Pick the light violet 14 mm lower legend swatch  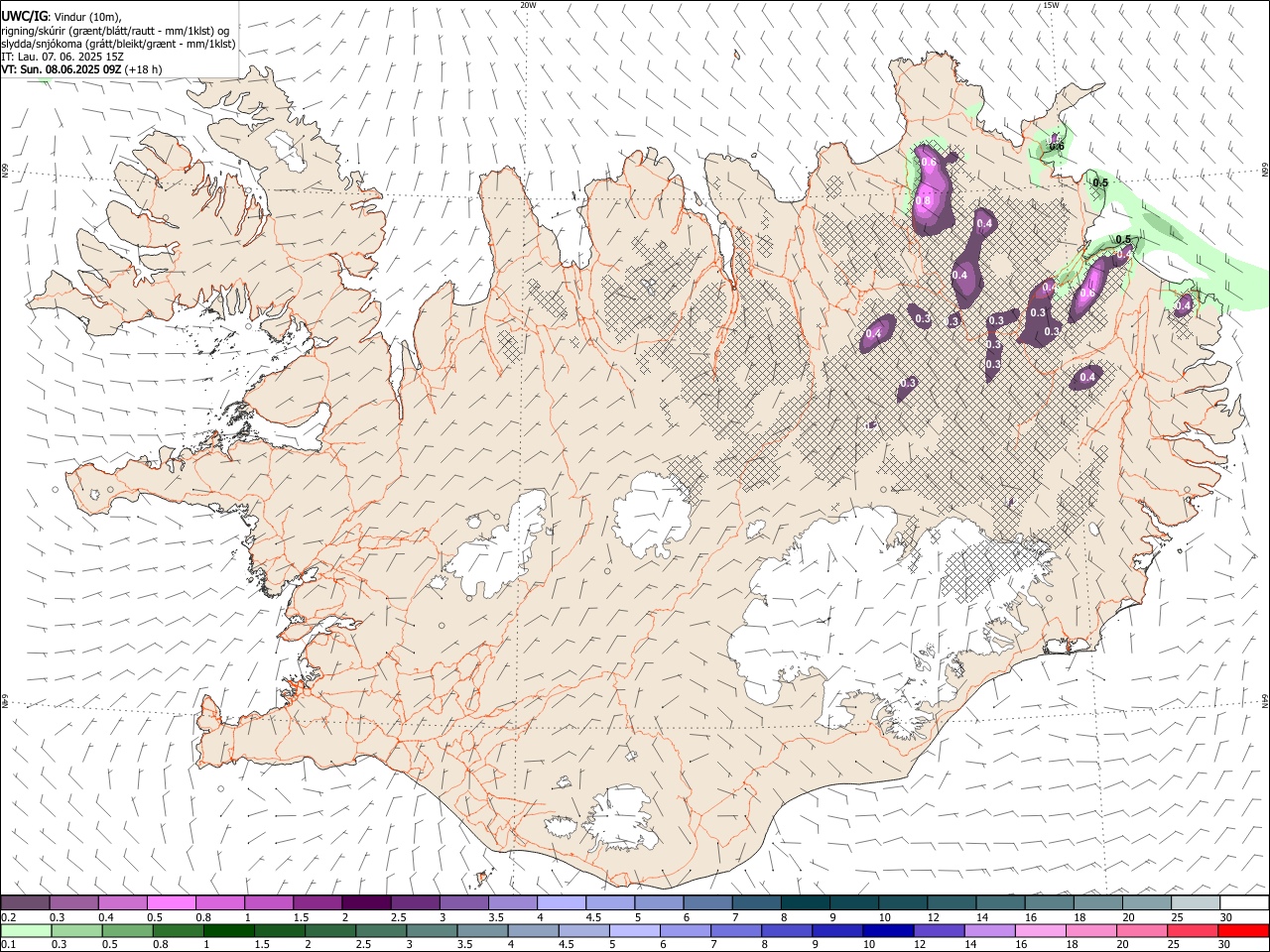(989, 931)
